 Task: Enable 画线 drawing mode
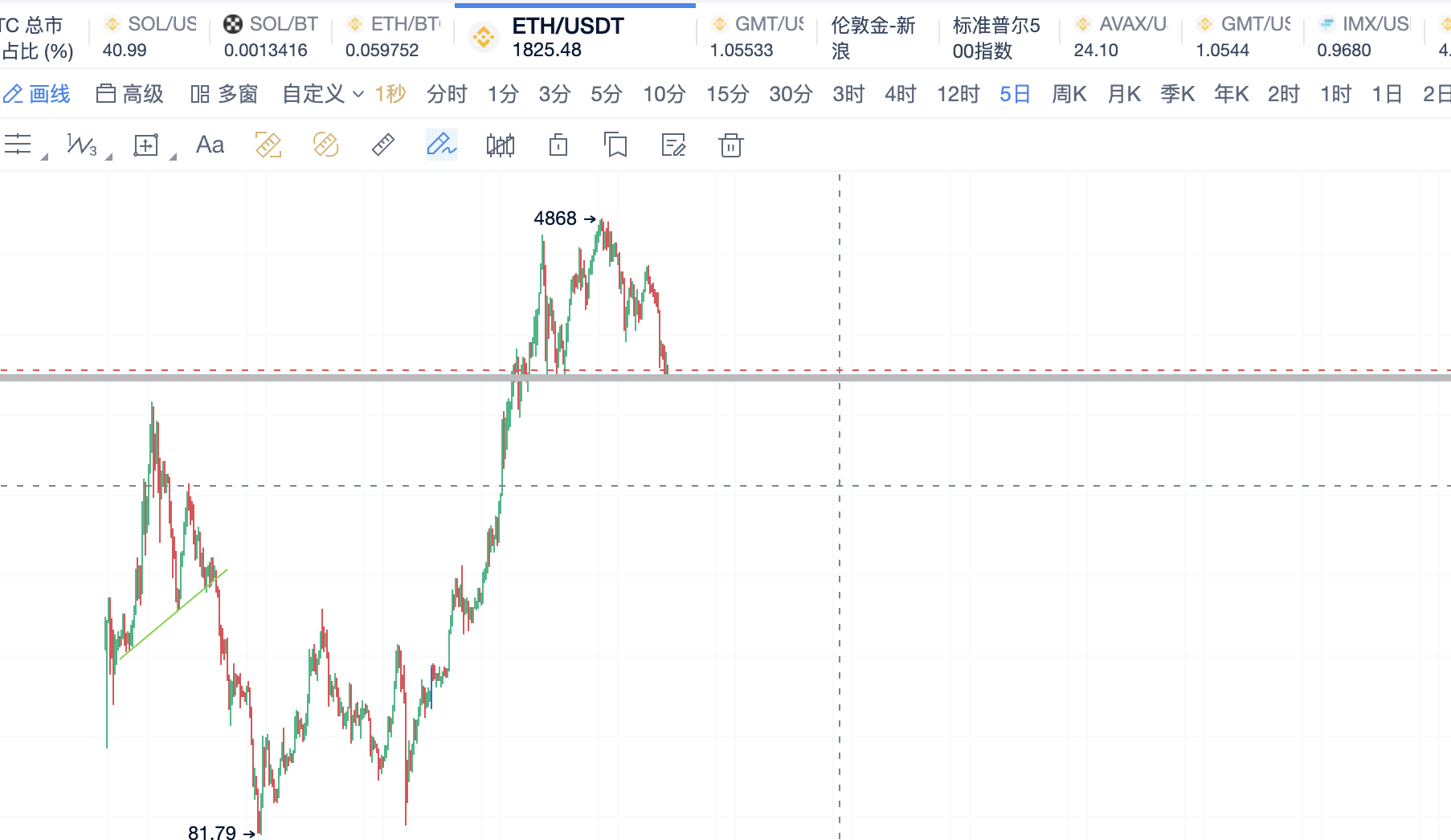pos(37,94)
